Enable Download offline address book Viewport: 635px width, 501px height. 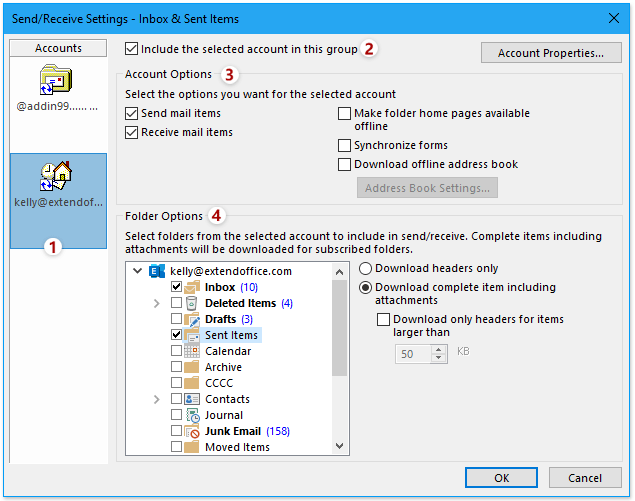[x=345, y=164]
